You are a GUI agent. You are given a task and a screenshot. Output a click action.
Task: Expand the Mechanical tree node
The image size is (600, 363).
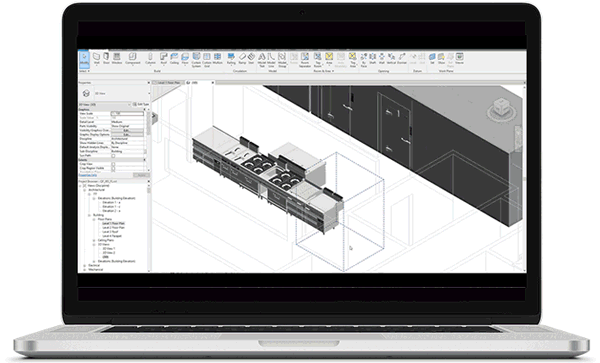pos(85,270)
